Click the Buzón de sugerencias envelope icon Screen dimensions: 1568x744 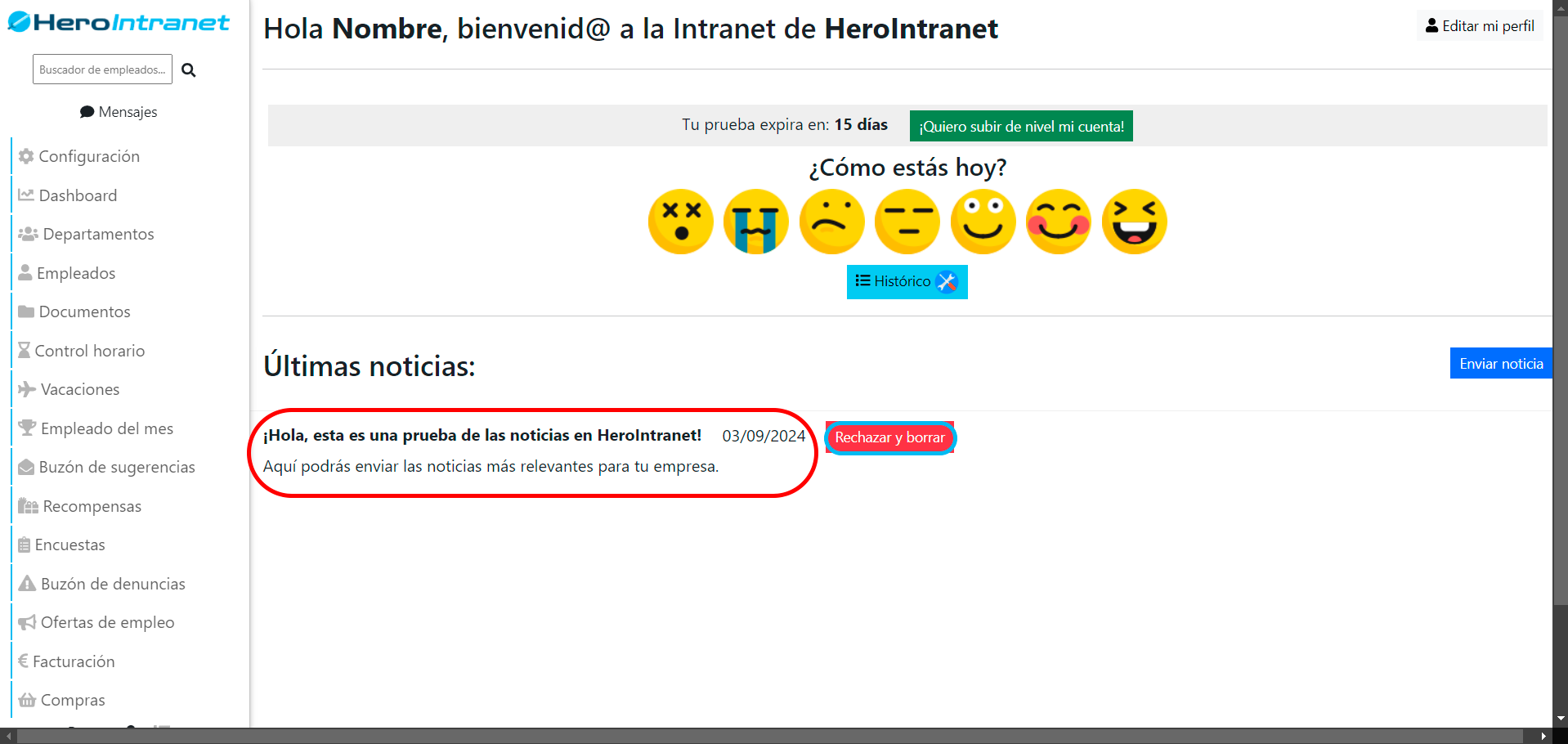(x=26, y=467)
